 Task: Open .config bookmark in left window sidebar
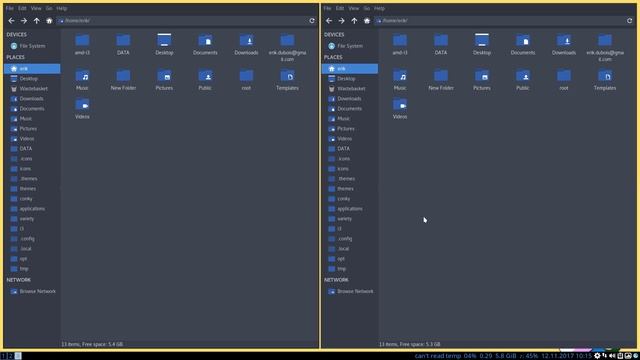[x=32, y=239]
